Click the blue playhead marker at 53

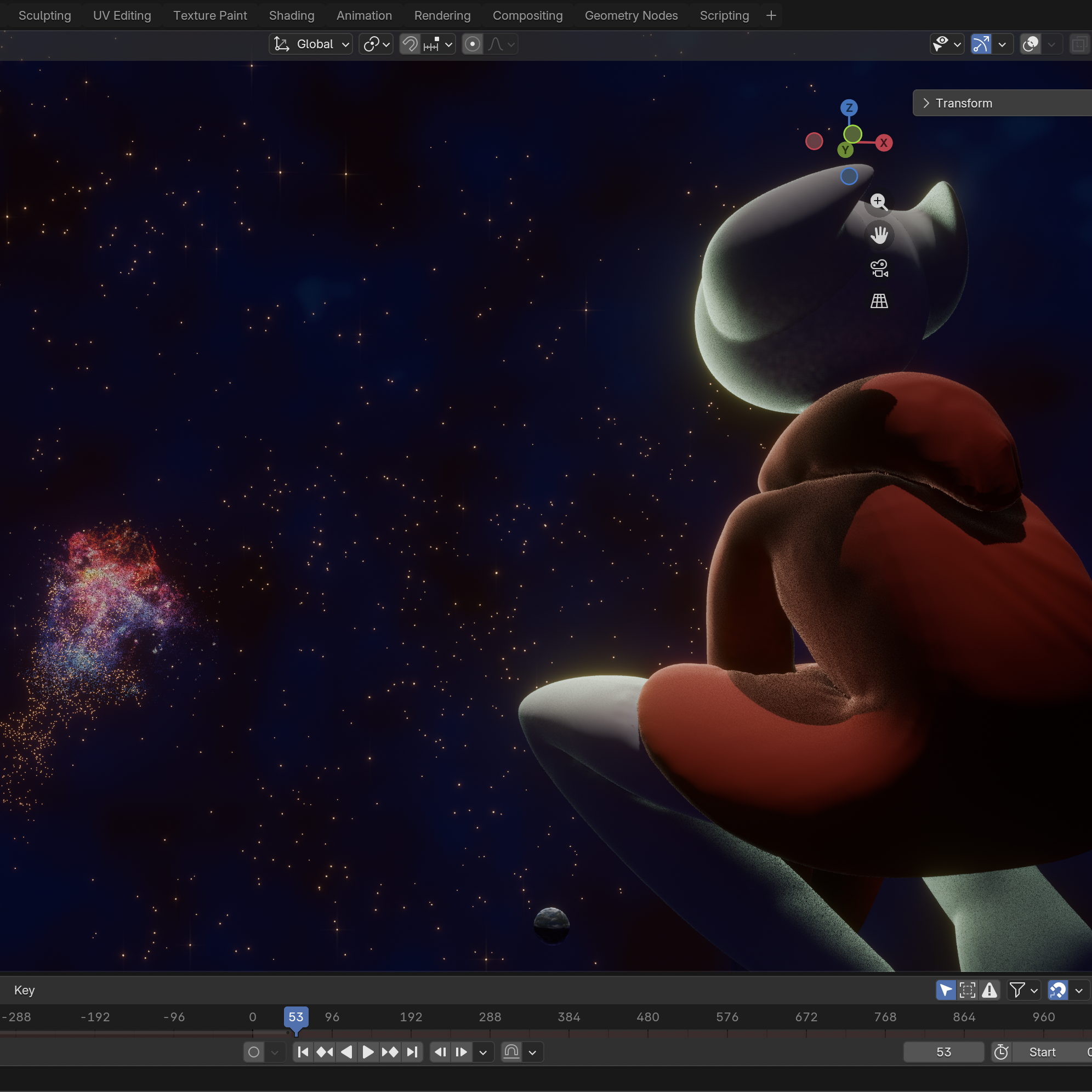point(295,1017)
